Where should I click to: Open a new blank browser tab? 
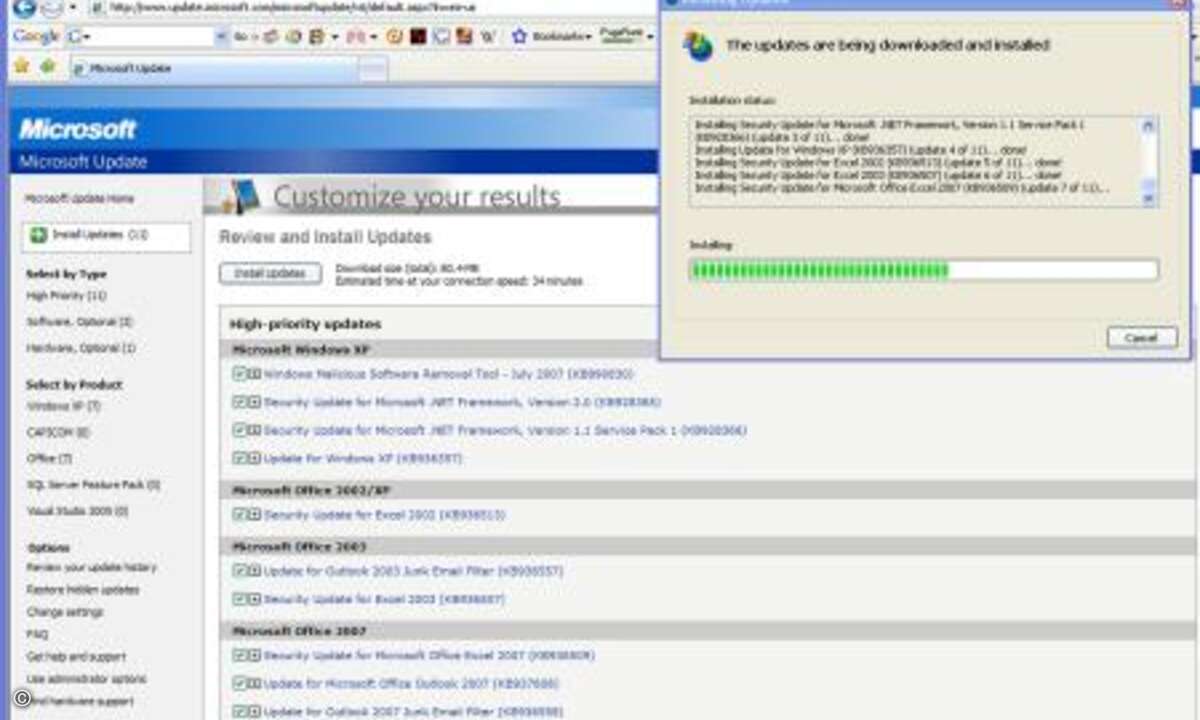point(373,69)
